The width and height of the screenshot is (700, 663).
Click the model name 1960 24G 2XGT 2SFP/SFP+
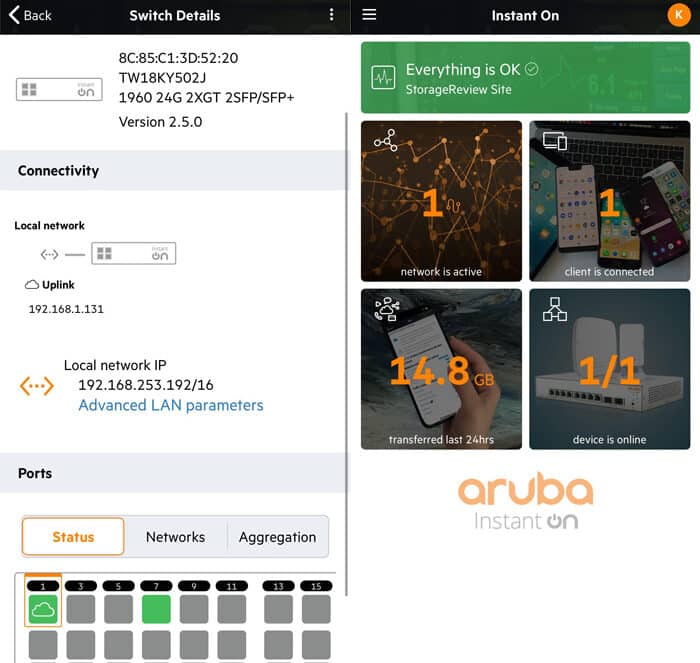[x=206, y=97]
